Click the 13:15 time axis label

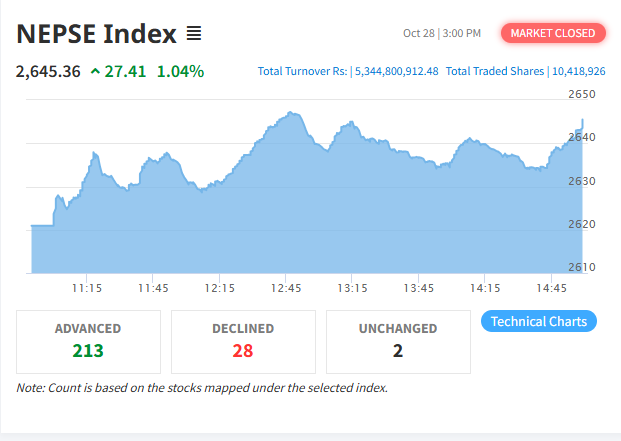click(x=352, y=288)
